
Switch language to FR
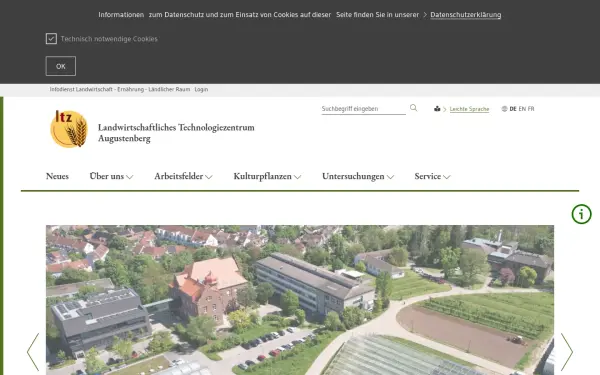[531, 109]
